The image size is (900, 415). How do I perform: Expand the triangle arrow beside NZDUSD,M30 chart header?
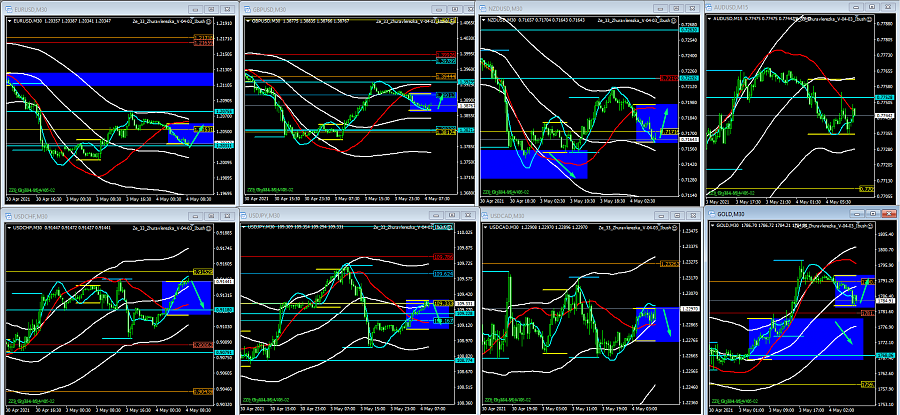point(483,20)
